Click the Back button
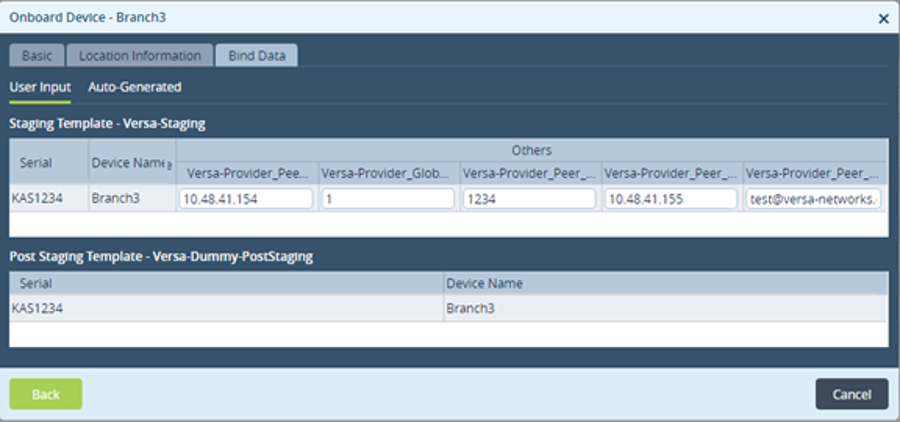Screen dimensions: 900x422 (x=46, y=394)
